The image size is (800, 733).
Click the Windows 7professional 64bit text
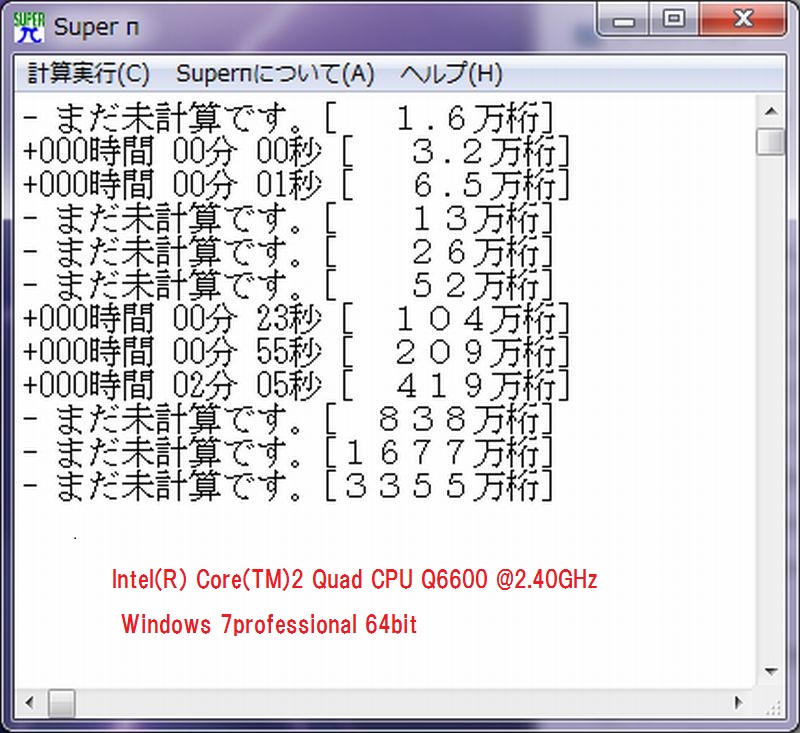pyautogui.click(x=269, y=624)
